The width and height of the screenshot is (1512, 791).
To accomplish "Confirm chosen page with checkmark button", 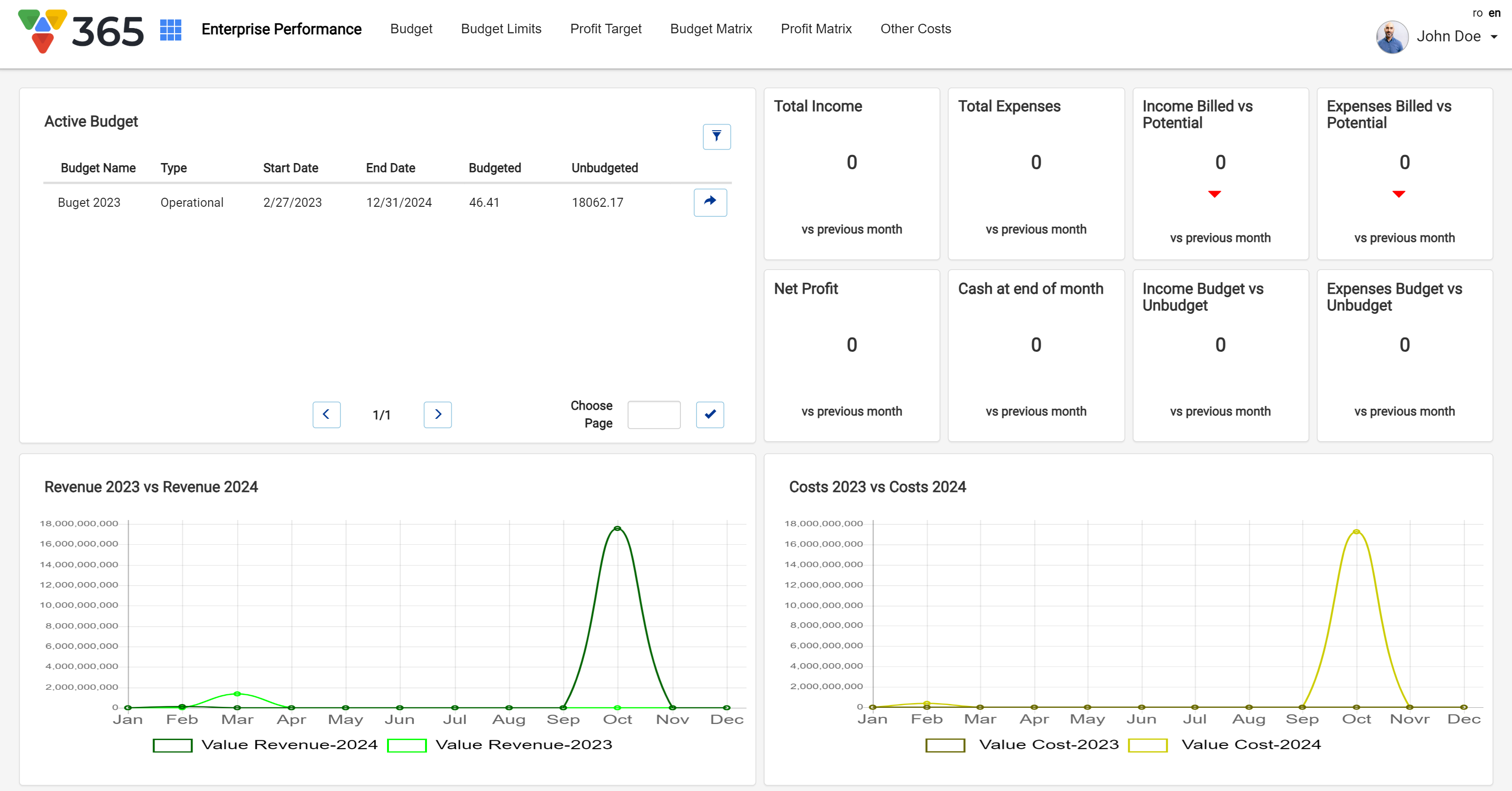I will coord(709,415).
